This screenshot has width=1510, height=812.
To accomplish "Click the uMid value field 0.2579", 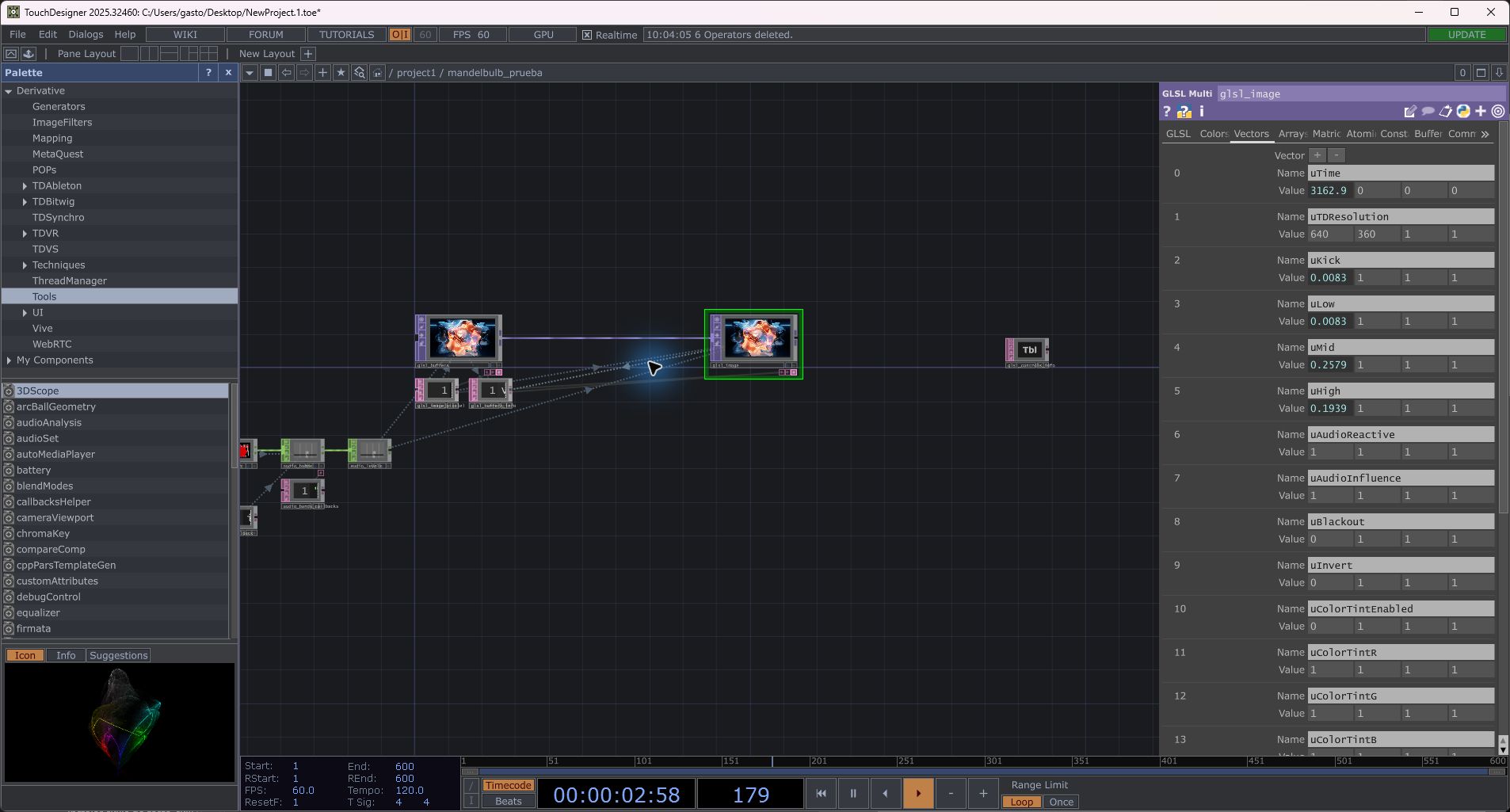I will (x=1330, y=365).
